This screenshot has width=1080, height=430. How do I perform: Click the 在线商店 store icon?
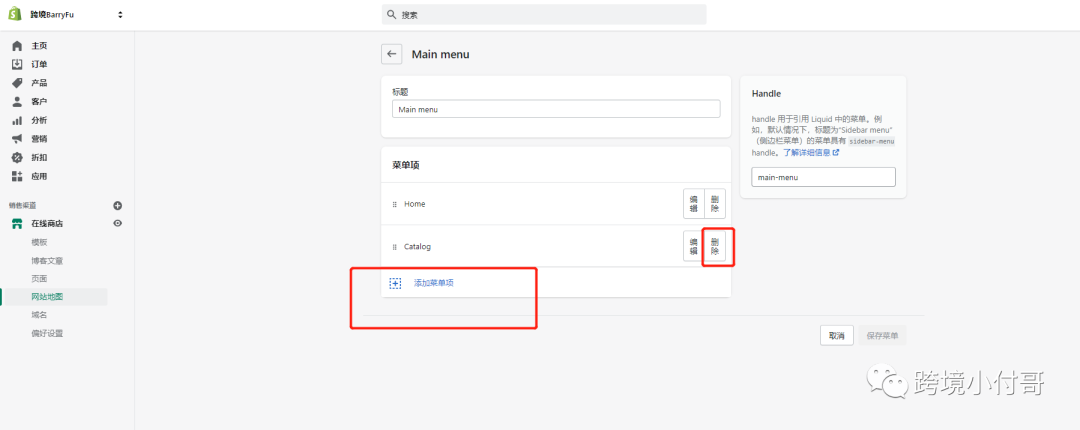coord(17,224)
